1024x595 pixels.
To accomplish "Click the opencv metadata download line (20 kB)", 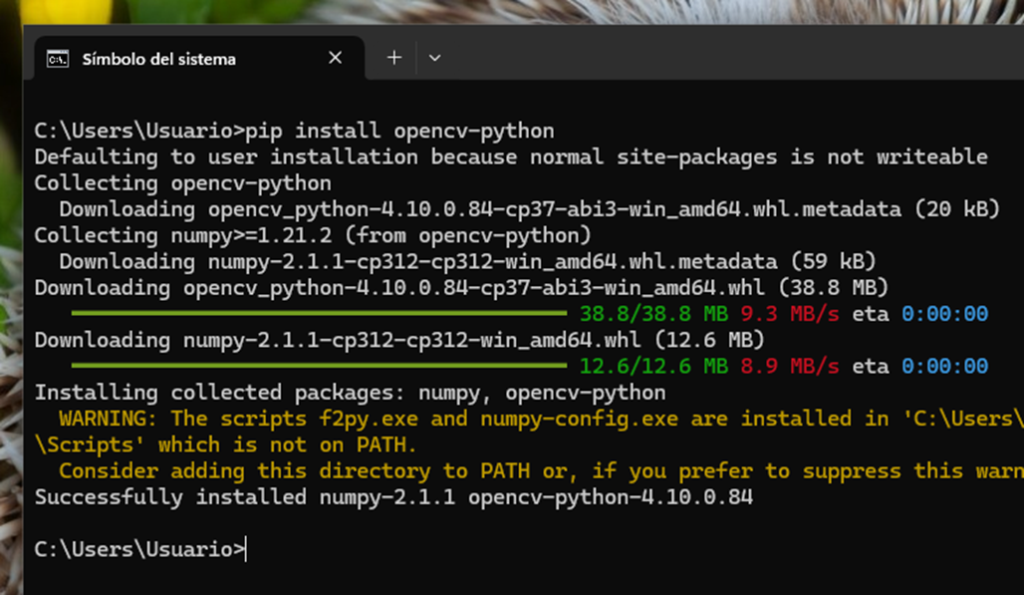I will coord(530,209).
